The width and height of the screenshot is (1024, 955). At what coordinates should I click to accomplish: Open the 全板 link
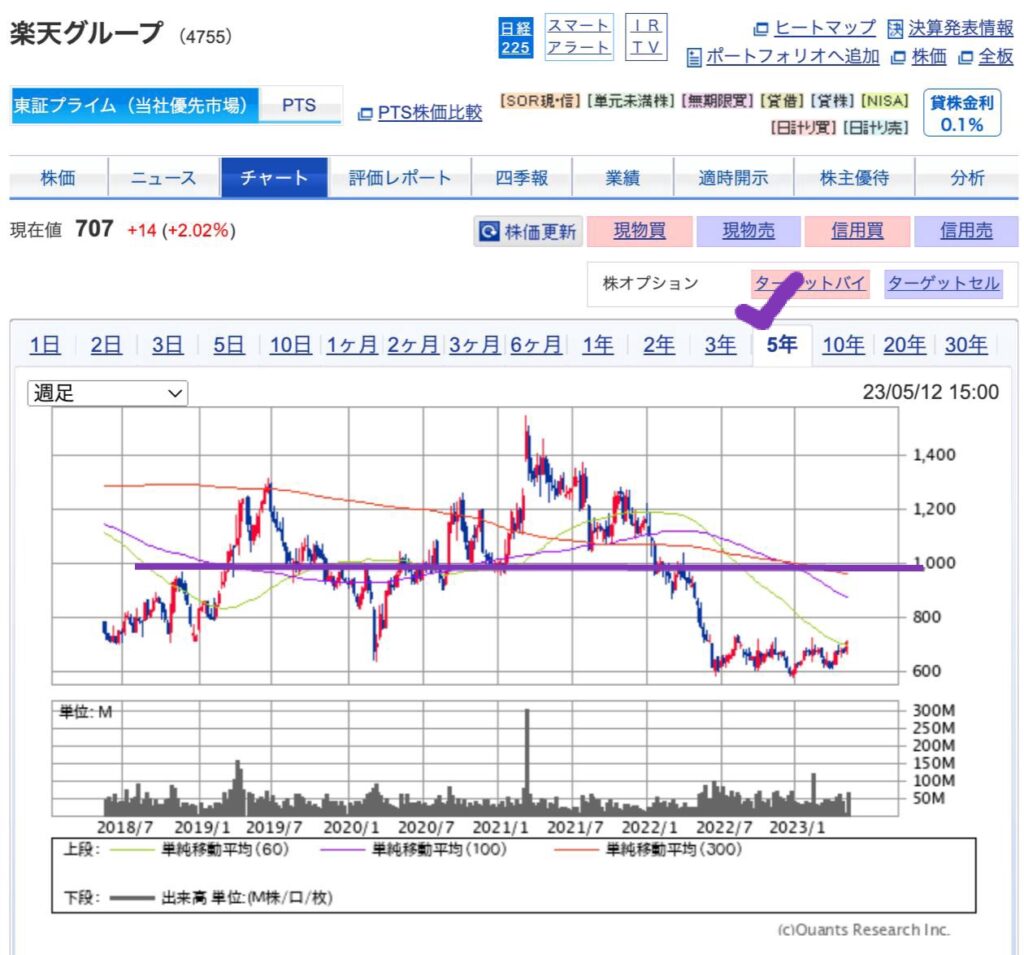(996, 57)
